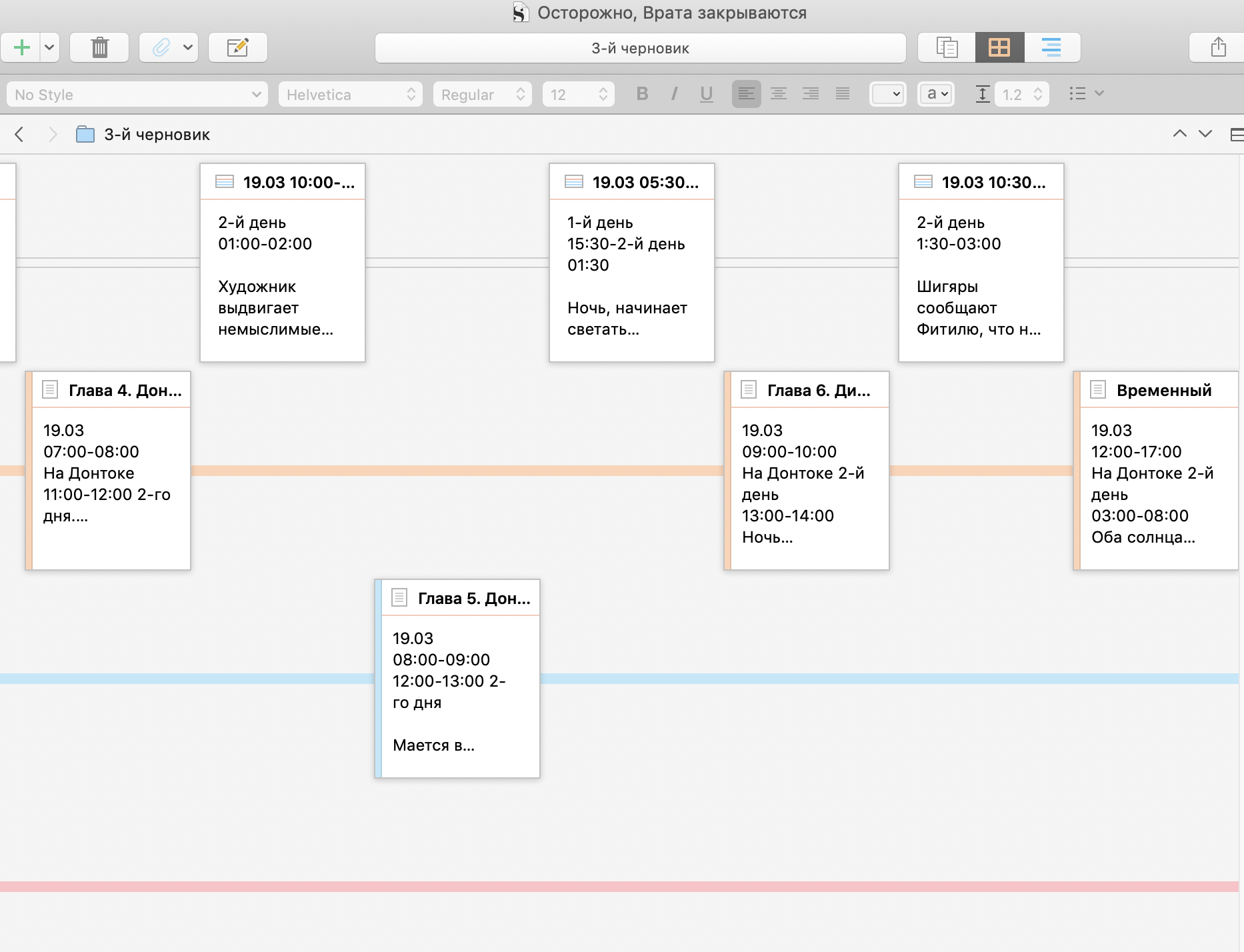Click the 3-й черновик folder icon
Image resolution: width=1244 pixels, height=952 pixels.
pos(85,135)
